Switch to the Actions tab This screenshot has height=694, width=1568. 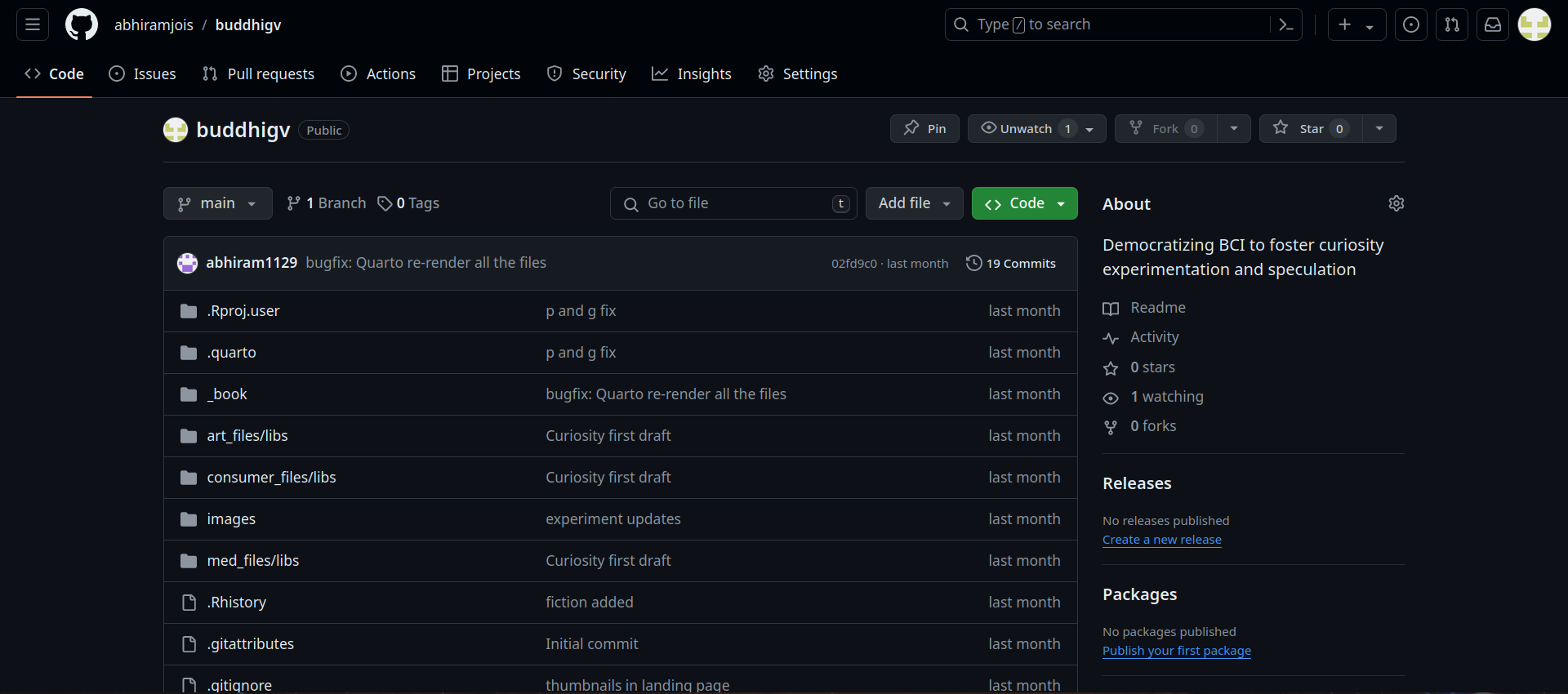click(378, 73)
